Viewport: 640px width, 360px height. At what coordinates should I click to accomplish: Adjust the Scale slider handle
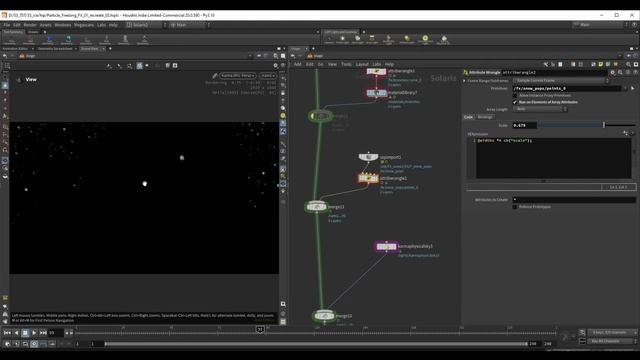(604, 125)
